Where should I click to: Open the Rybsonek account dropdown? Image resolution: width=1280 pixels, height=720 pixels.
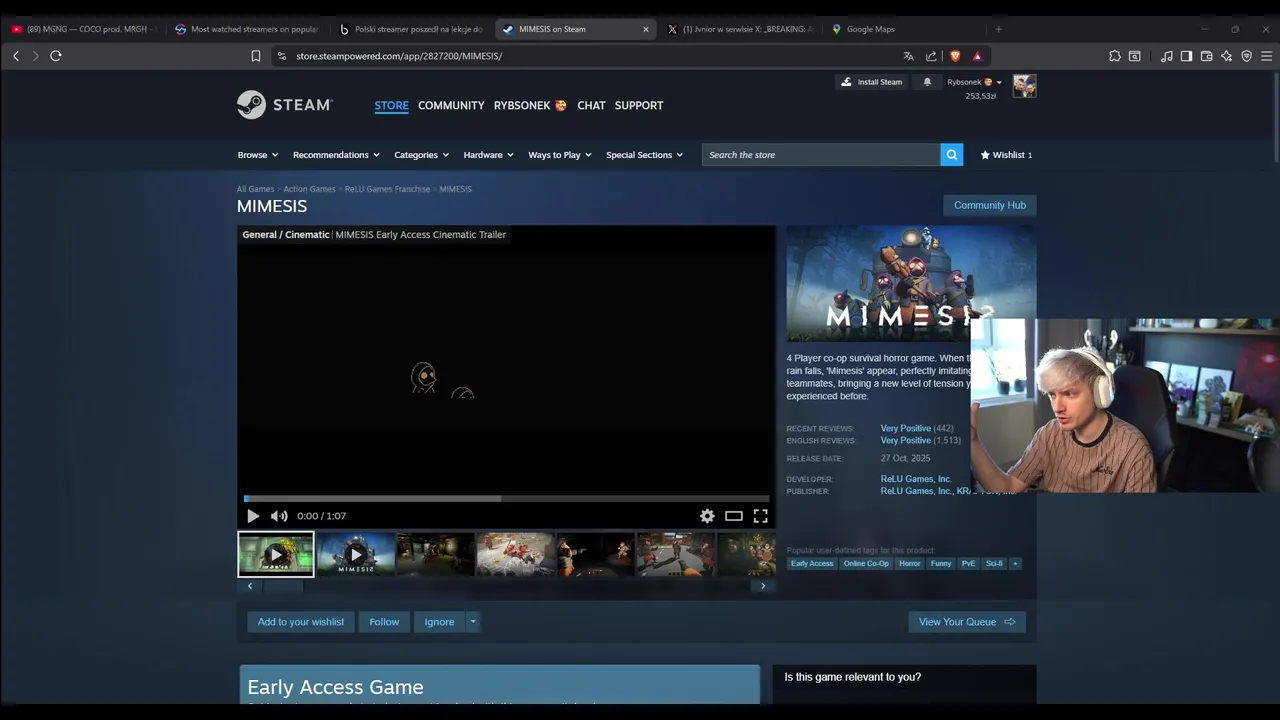pyautogui.click(x=975, y=82)
